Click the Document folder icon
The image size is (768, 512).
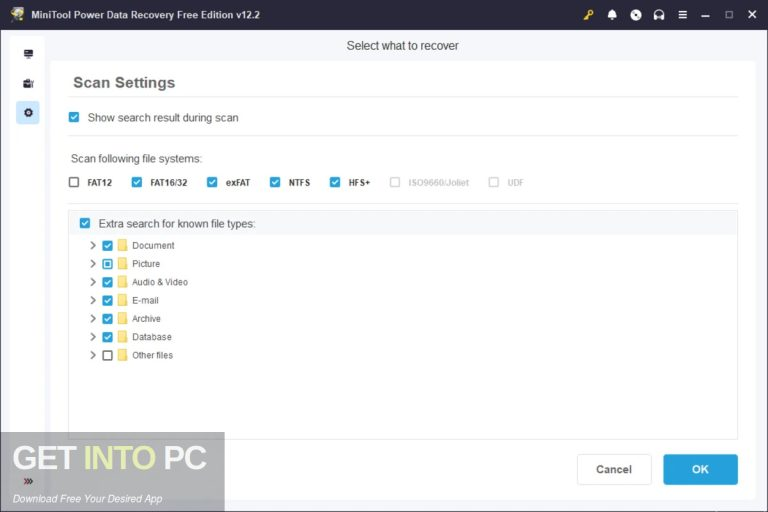tap(122, 245)
